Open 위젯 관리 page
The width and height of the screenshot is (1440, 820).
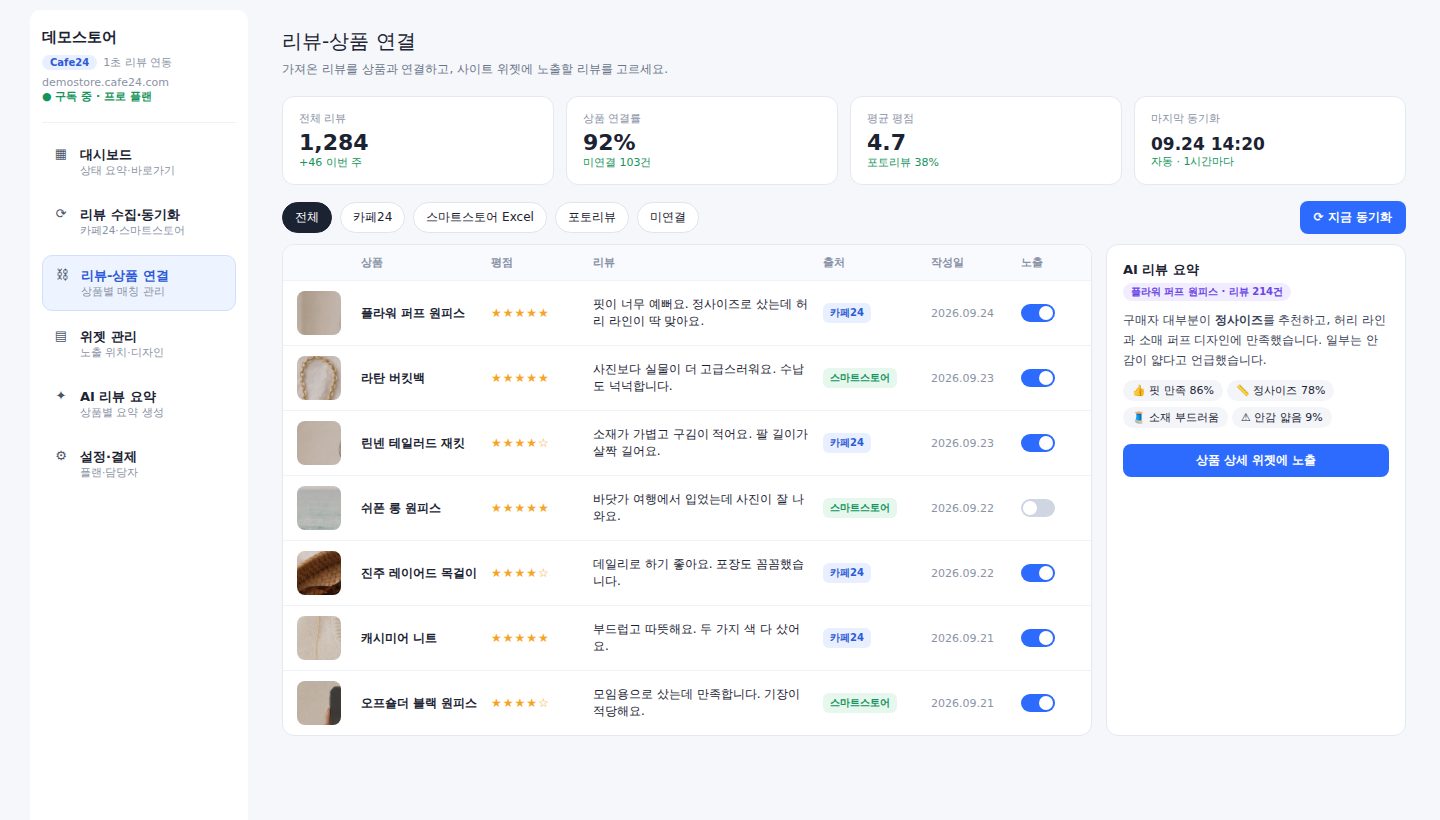point(139,343)
